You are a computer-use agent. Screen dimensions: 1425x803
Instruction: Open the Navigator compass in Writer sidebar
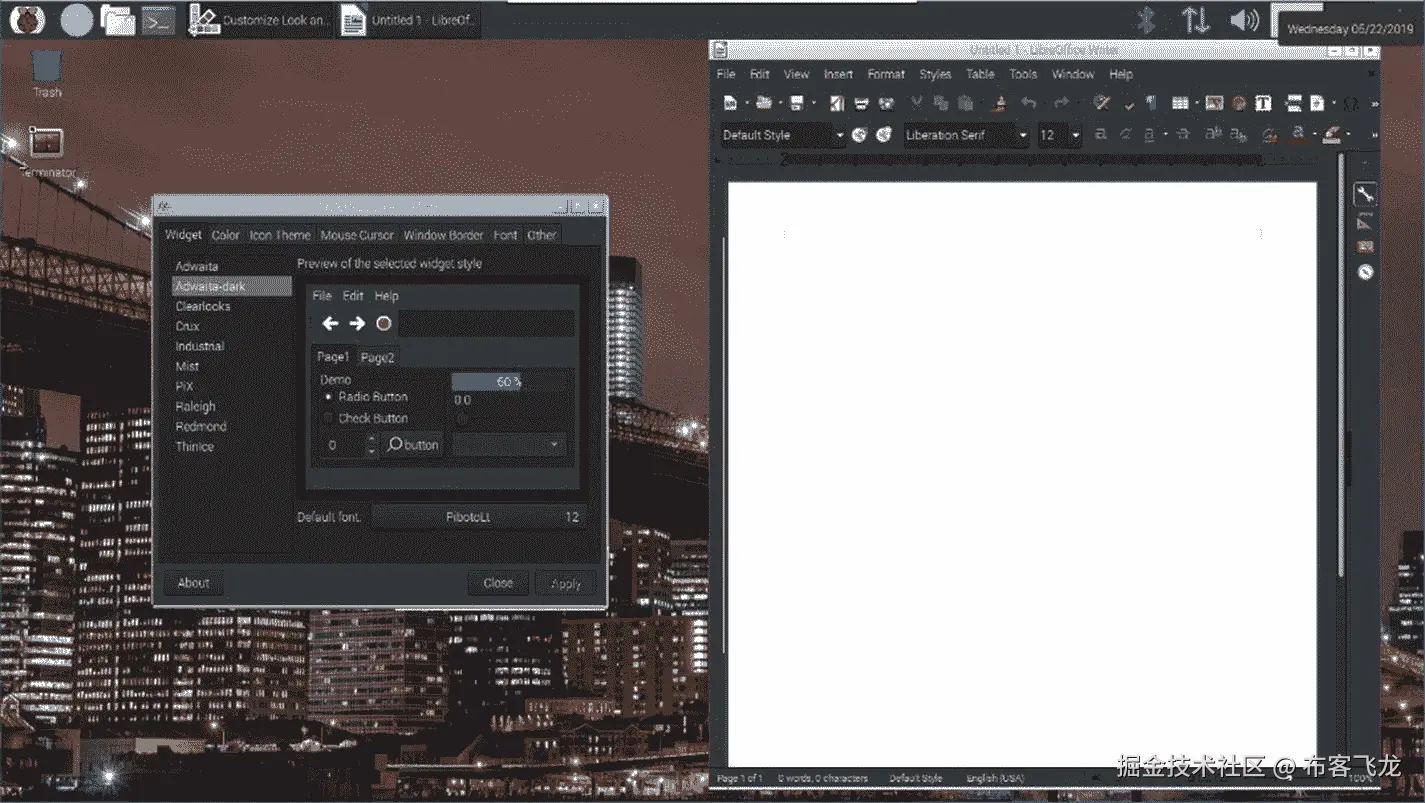[1365, 271]
